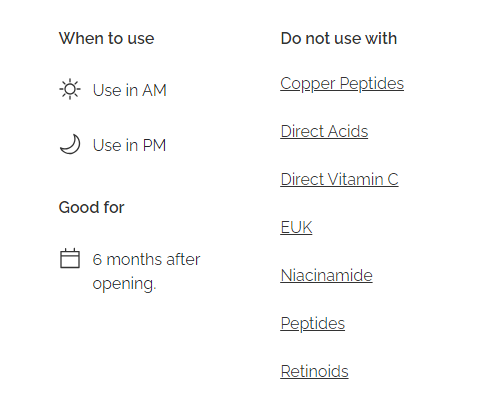Visit the Niacinamide link
The width and height of the screenshot is (500, 408).
326,275
